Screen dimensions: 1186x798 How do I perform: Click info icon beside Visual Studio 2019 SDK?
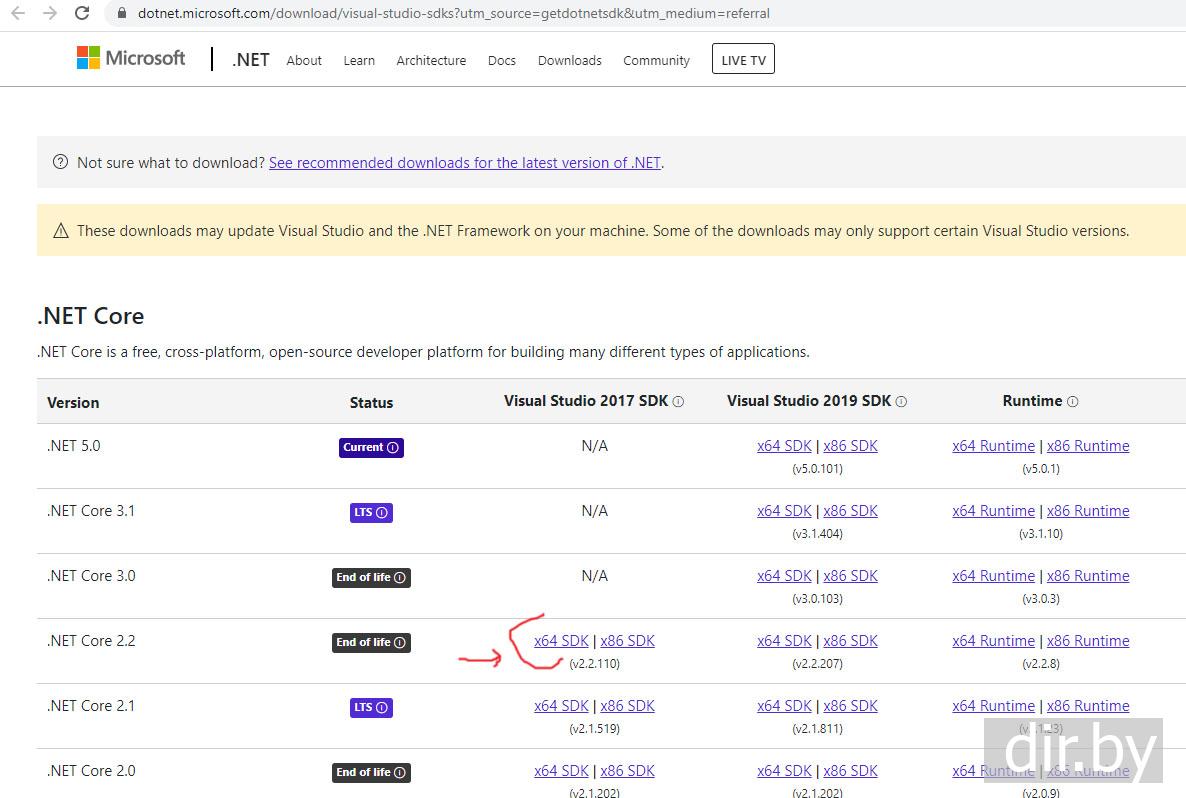click(x=901, y=402)
